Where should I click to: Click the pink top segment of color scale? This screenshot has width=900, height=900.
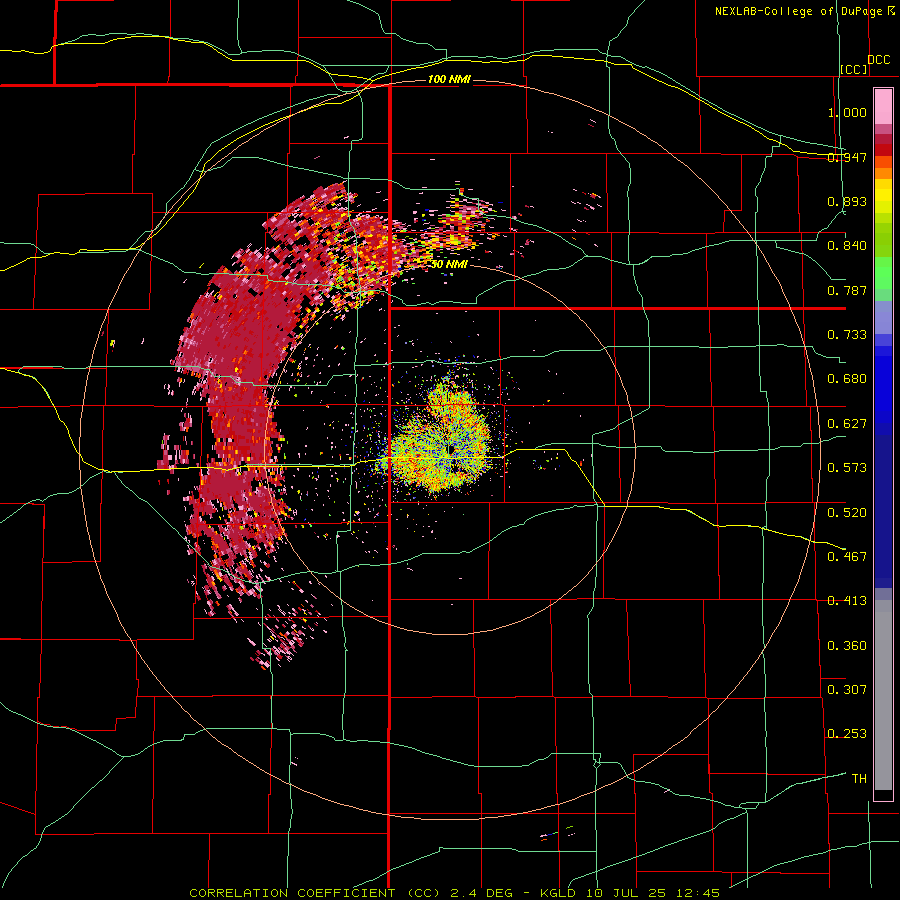(x=883, y=107)
